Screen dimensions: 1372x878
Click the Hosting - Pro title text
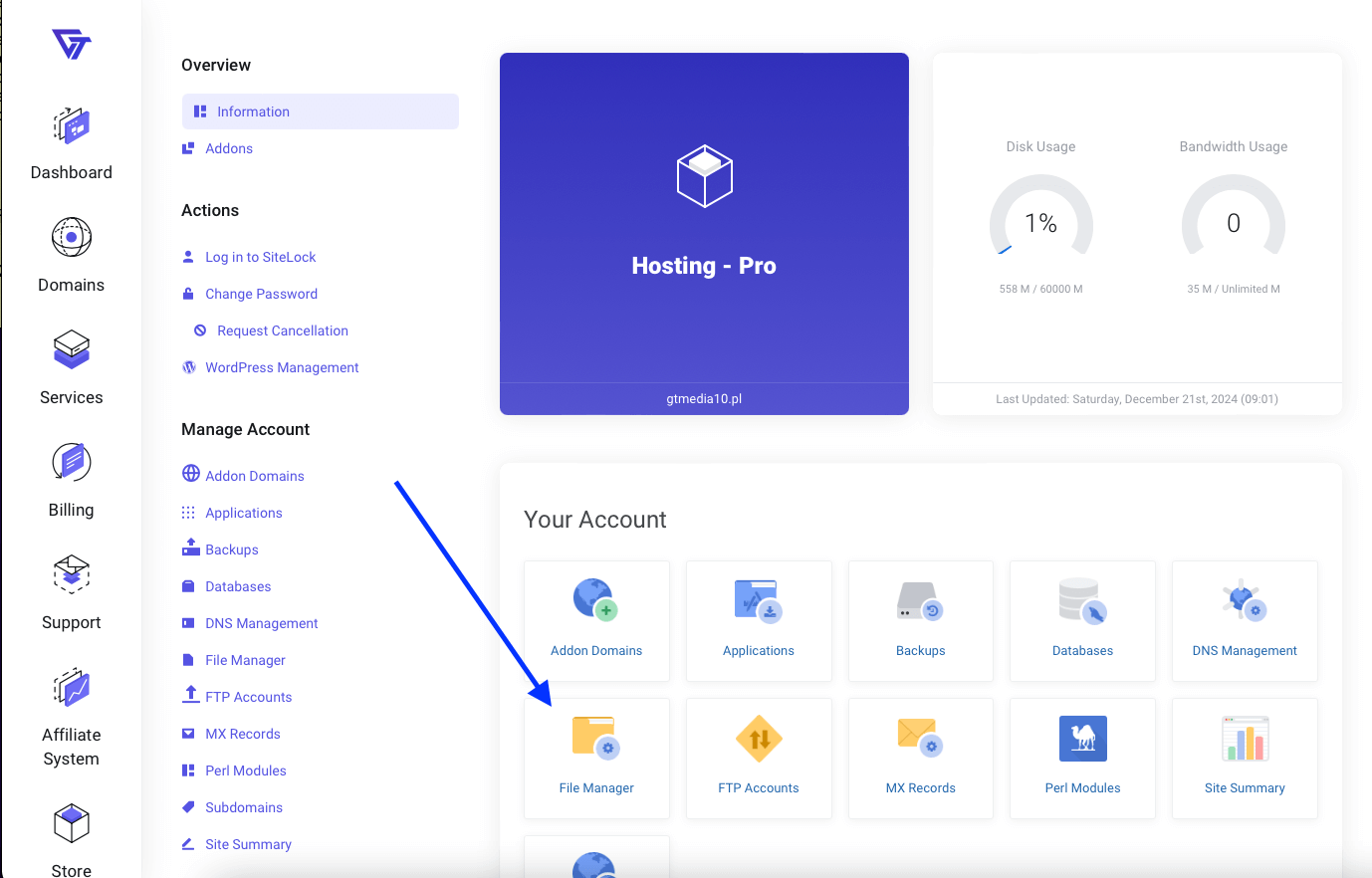click(704, 266)
